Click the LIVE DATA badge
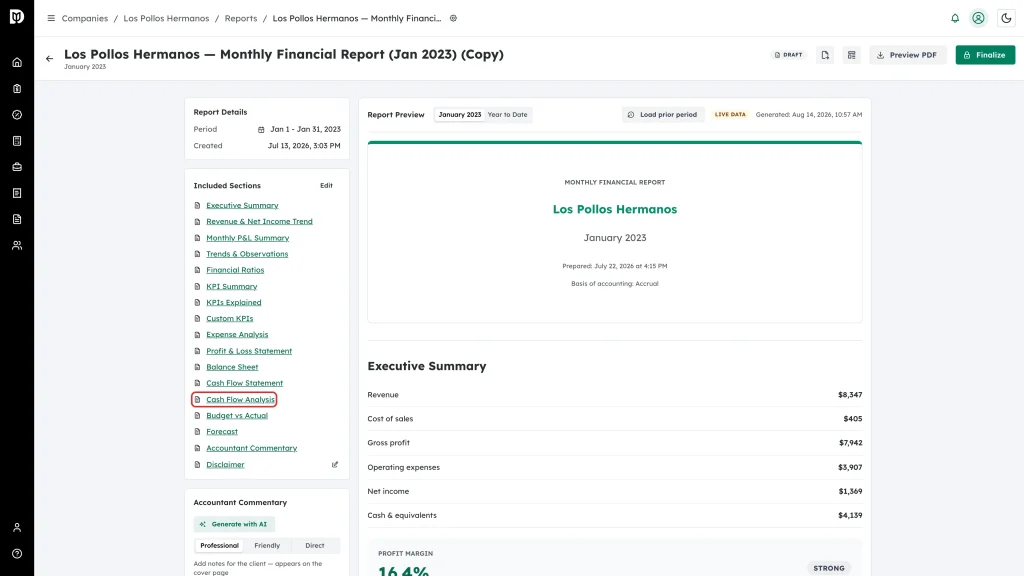Screen dimensions: 1024x576 [x=730, y=114]
